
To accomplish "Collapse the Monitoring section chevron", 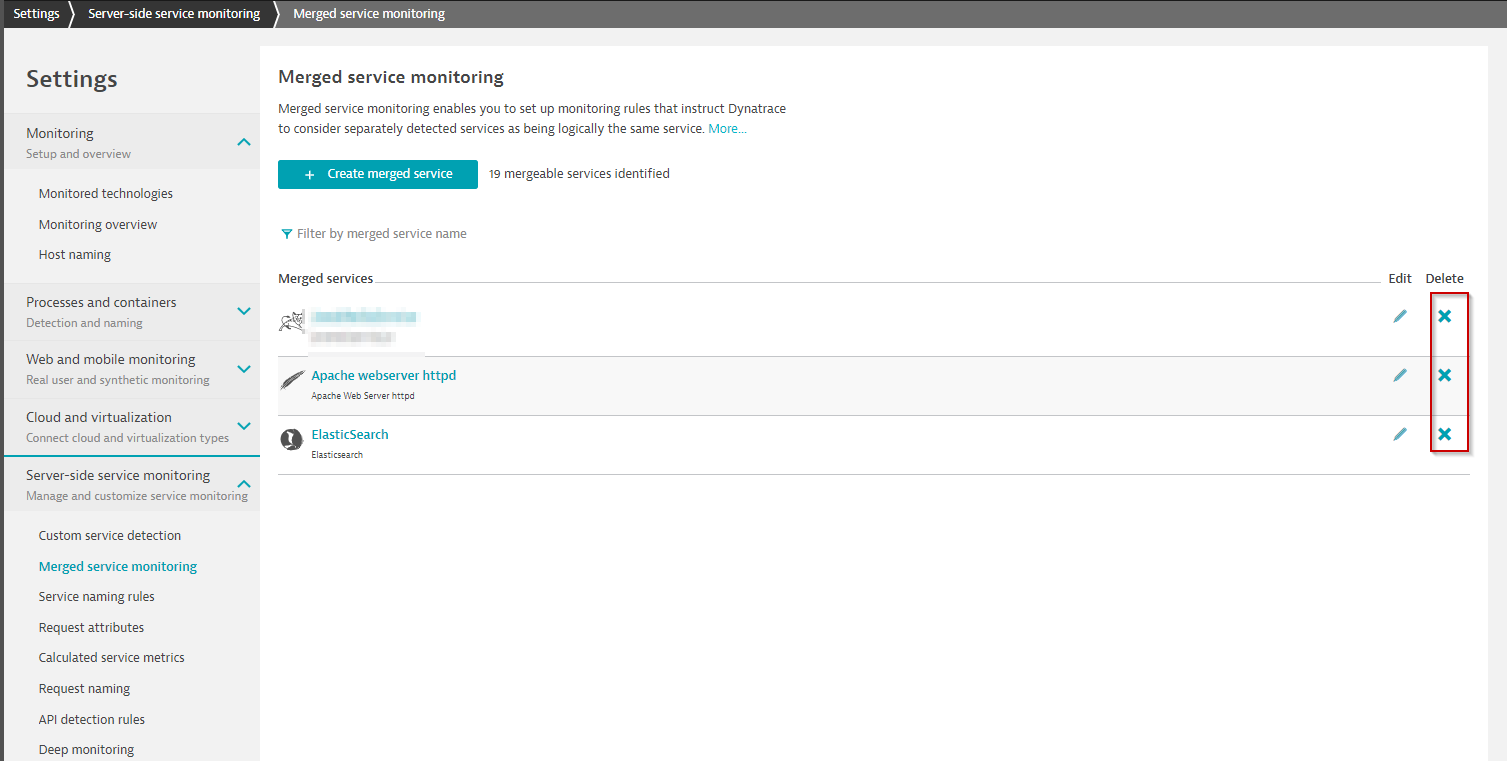I will [243, 142].
